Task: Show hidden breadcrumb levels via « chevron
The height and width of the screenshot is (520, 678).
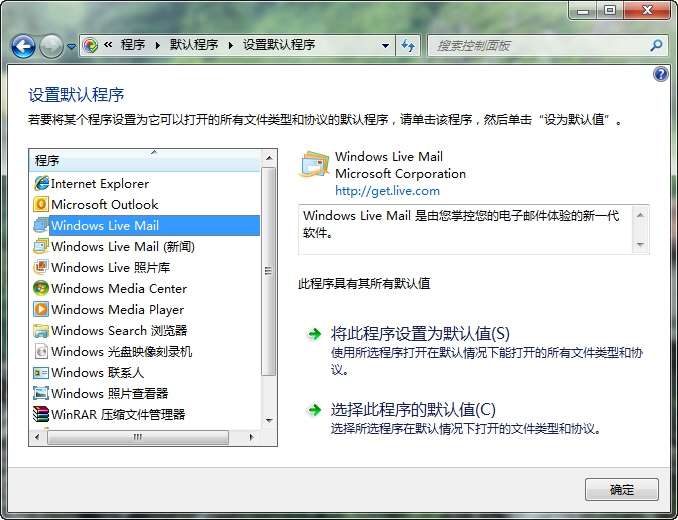Action: pyautogui.click(x=108, y=45)
